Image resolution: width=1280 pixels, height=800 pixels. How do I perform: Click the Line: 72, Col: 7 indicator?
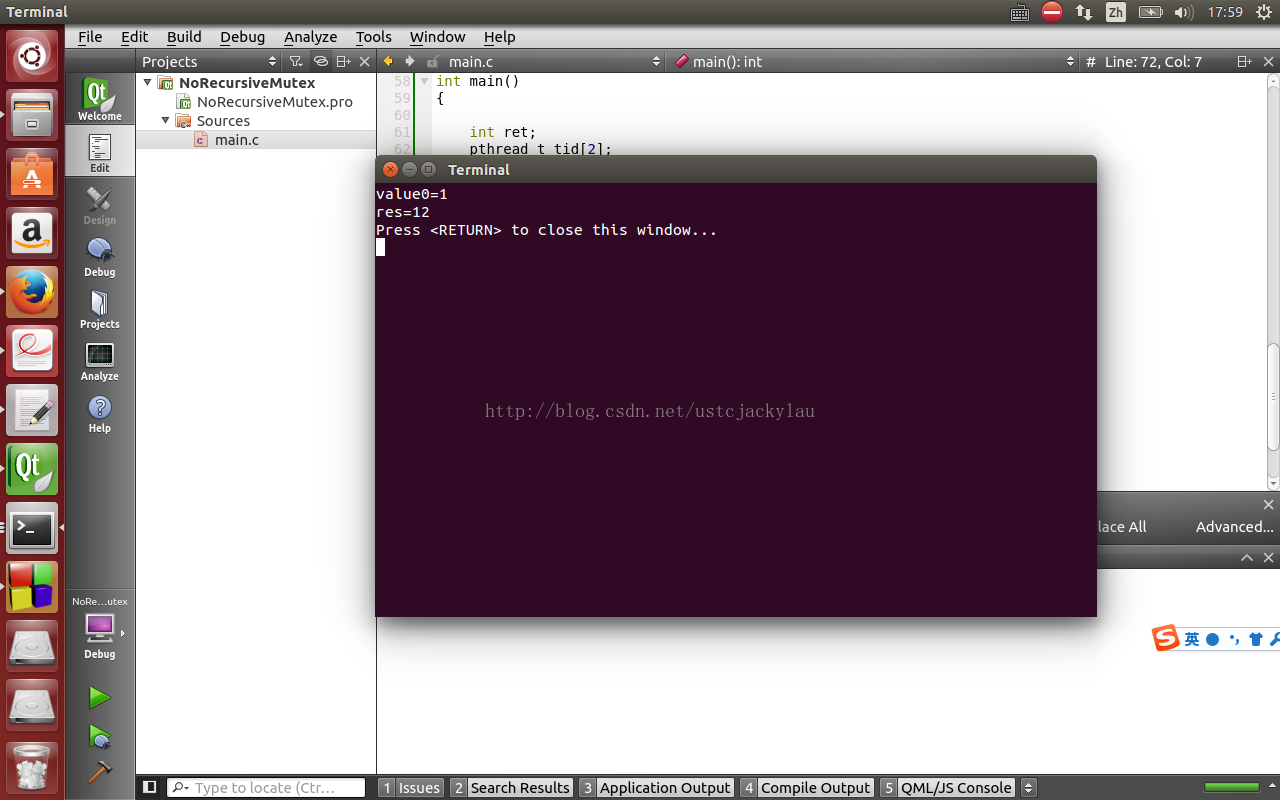point(1153,62)
